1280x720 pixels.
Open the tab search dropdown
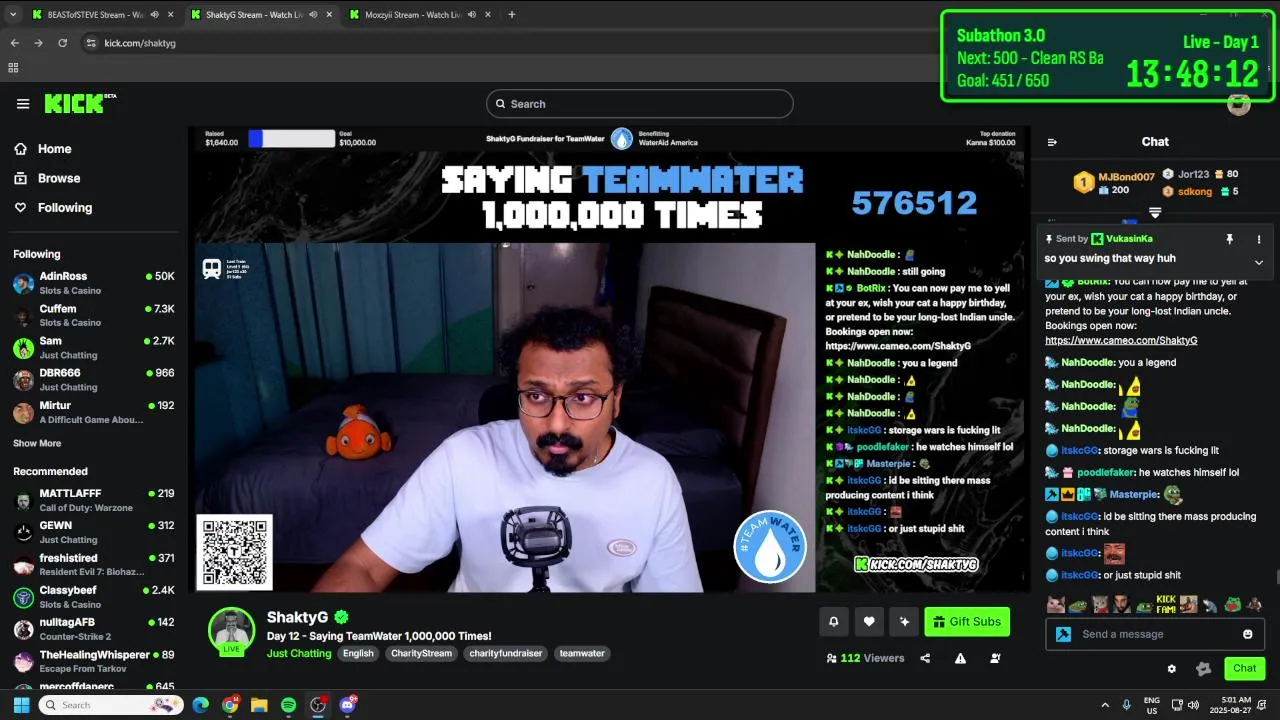point(12,15)
